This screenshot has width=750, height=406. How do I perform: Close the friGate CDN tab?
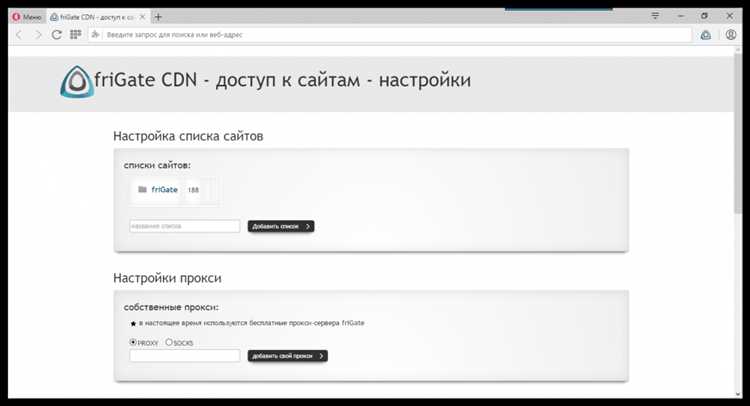142,17
